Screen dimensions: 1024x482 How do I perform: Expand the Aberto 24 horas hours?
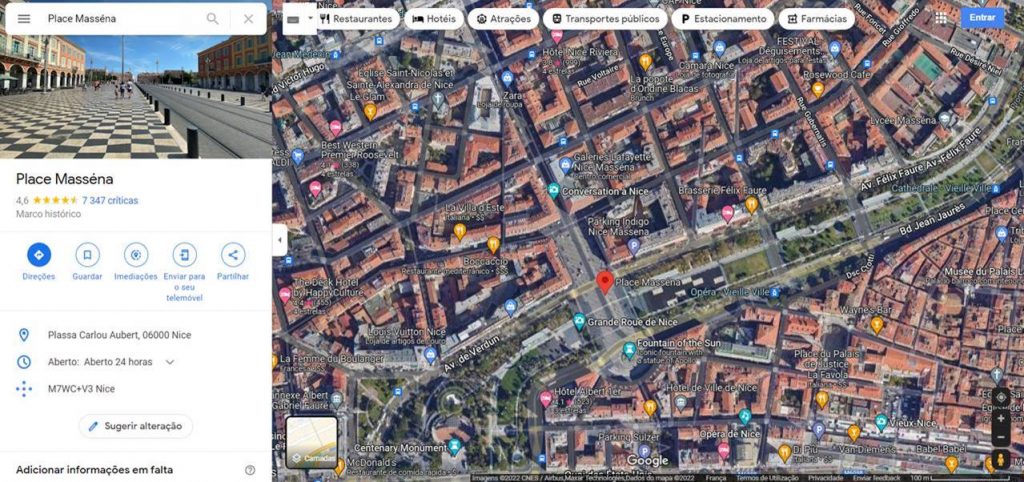pyautogui.click(x=170, y=362)
